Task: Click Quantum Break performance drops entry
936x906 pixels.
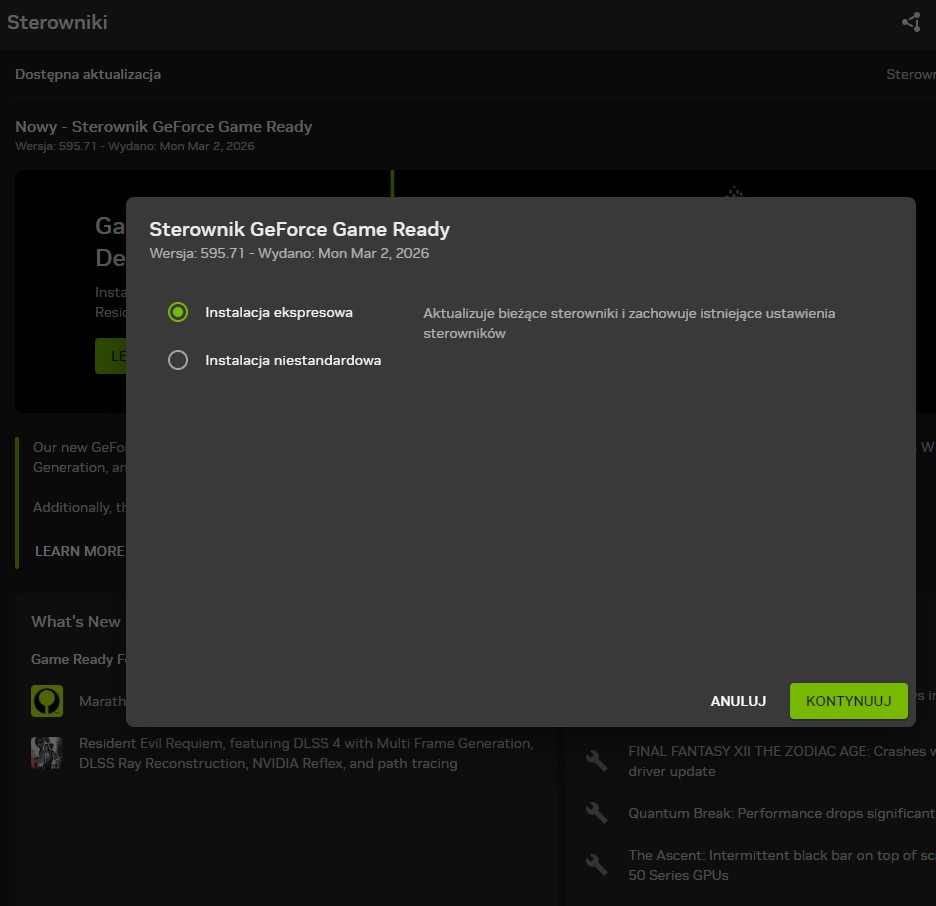Action: 781,813
